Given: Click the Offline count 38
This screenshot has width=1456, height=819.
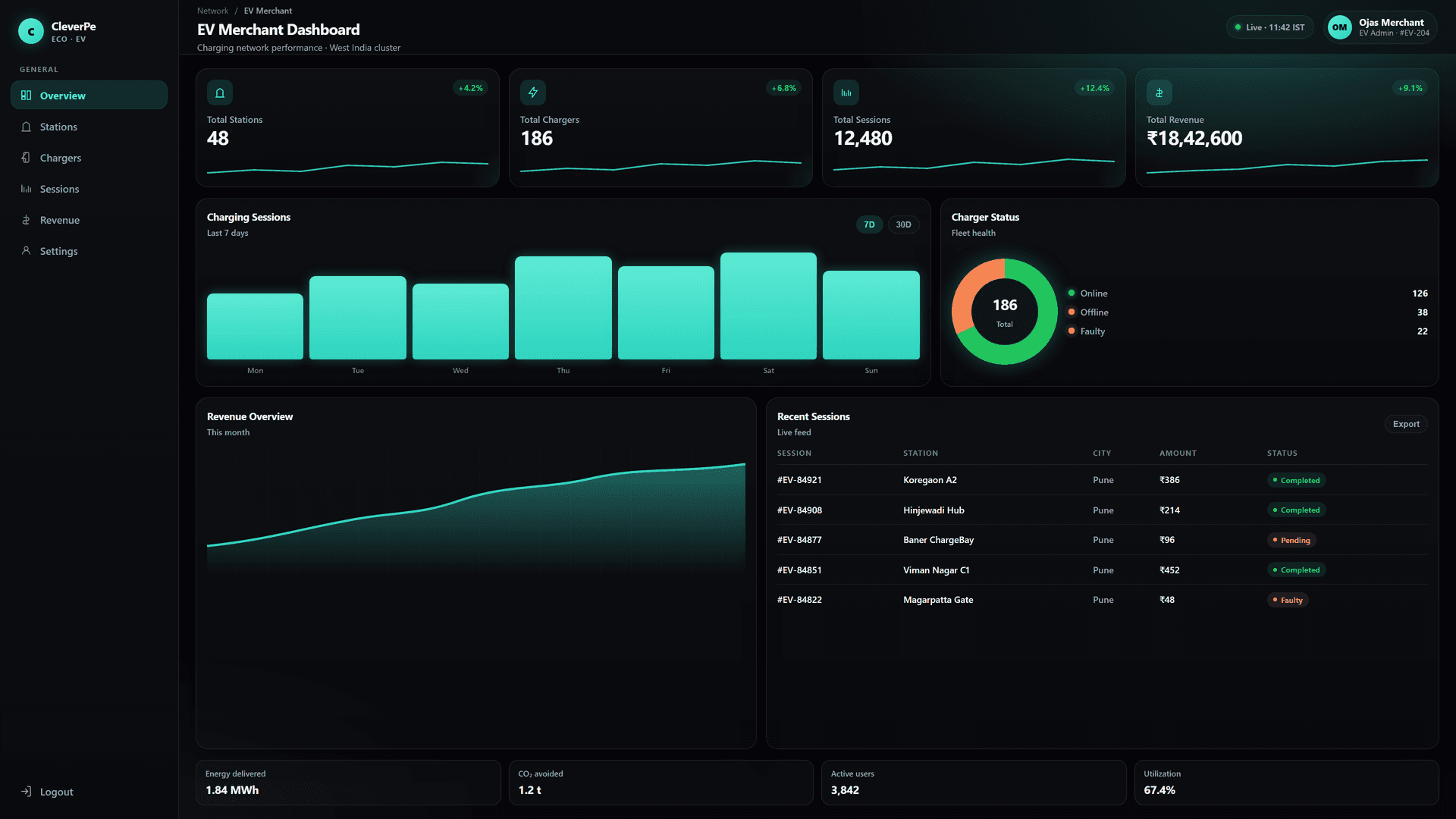Looking at the screenshot, I should pos(1423,312).
